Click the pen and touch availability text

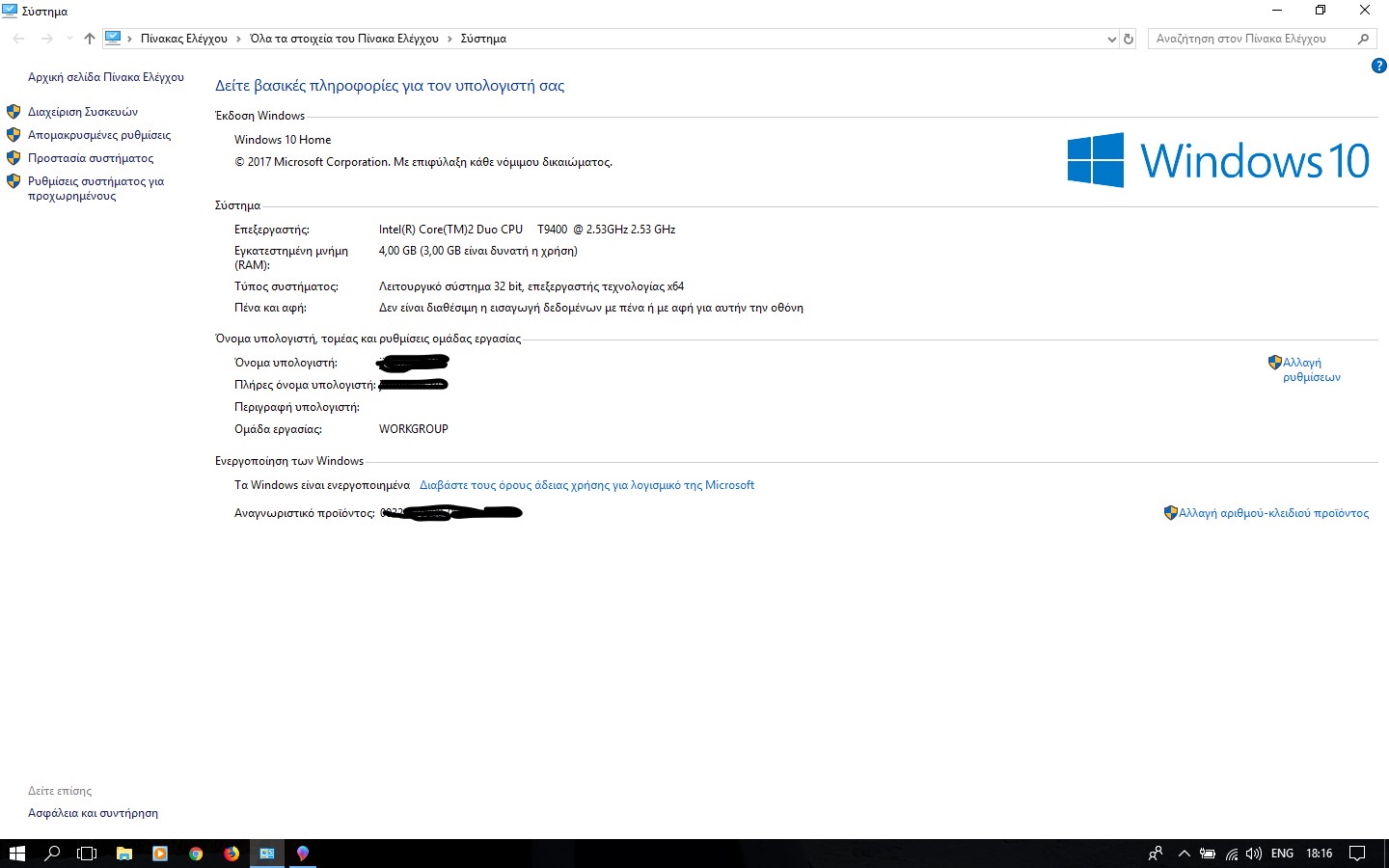591,308
